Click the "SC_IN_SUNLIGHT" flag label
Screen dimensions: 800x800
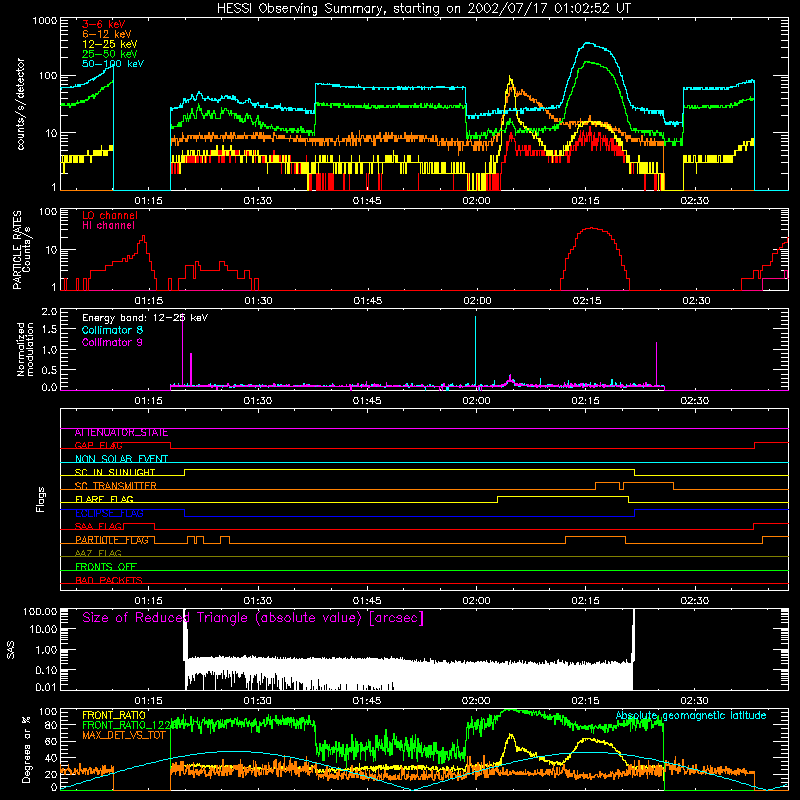[115, 472]
